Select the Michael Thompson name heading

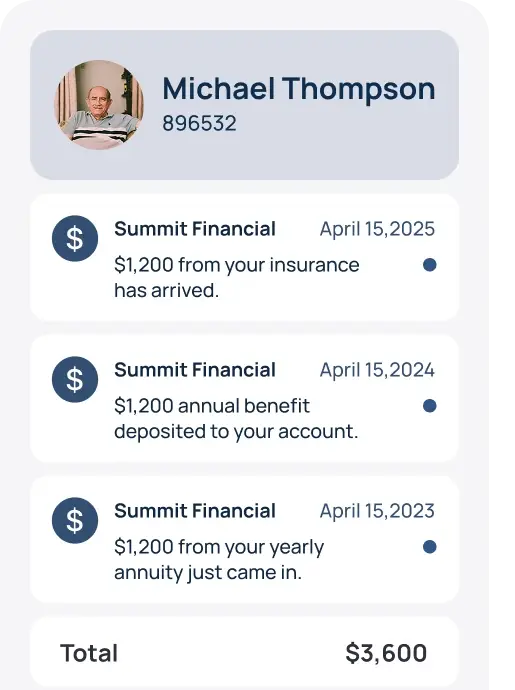[299, 88]
